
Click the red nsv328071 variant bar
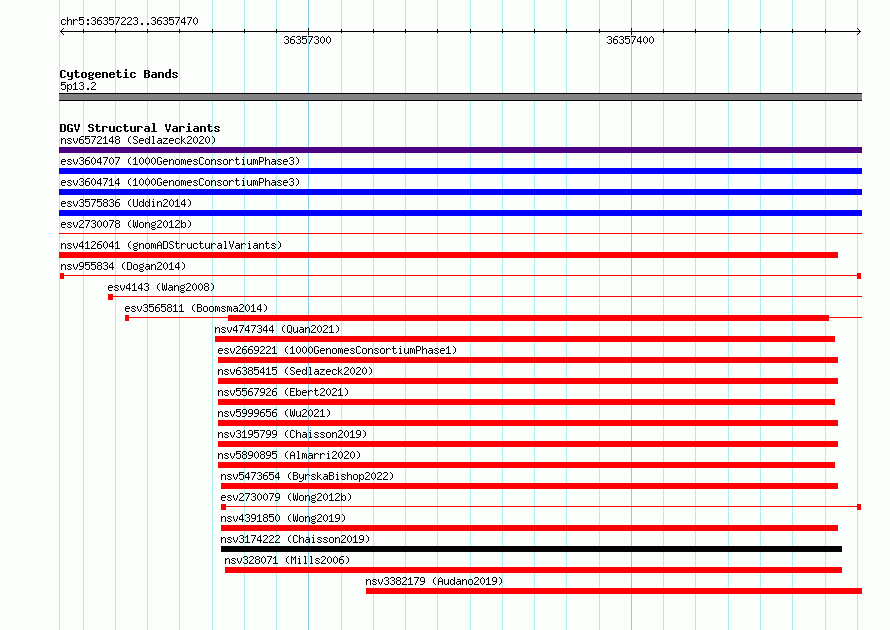tap(534, 570)
